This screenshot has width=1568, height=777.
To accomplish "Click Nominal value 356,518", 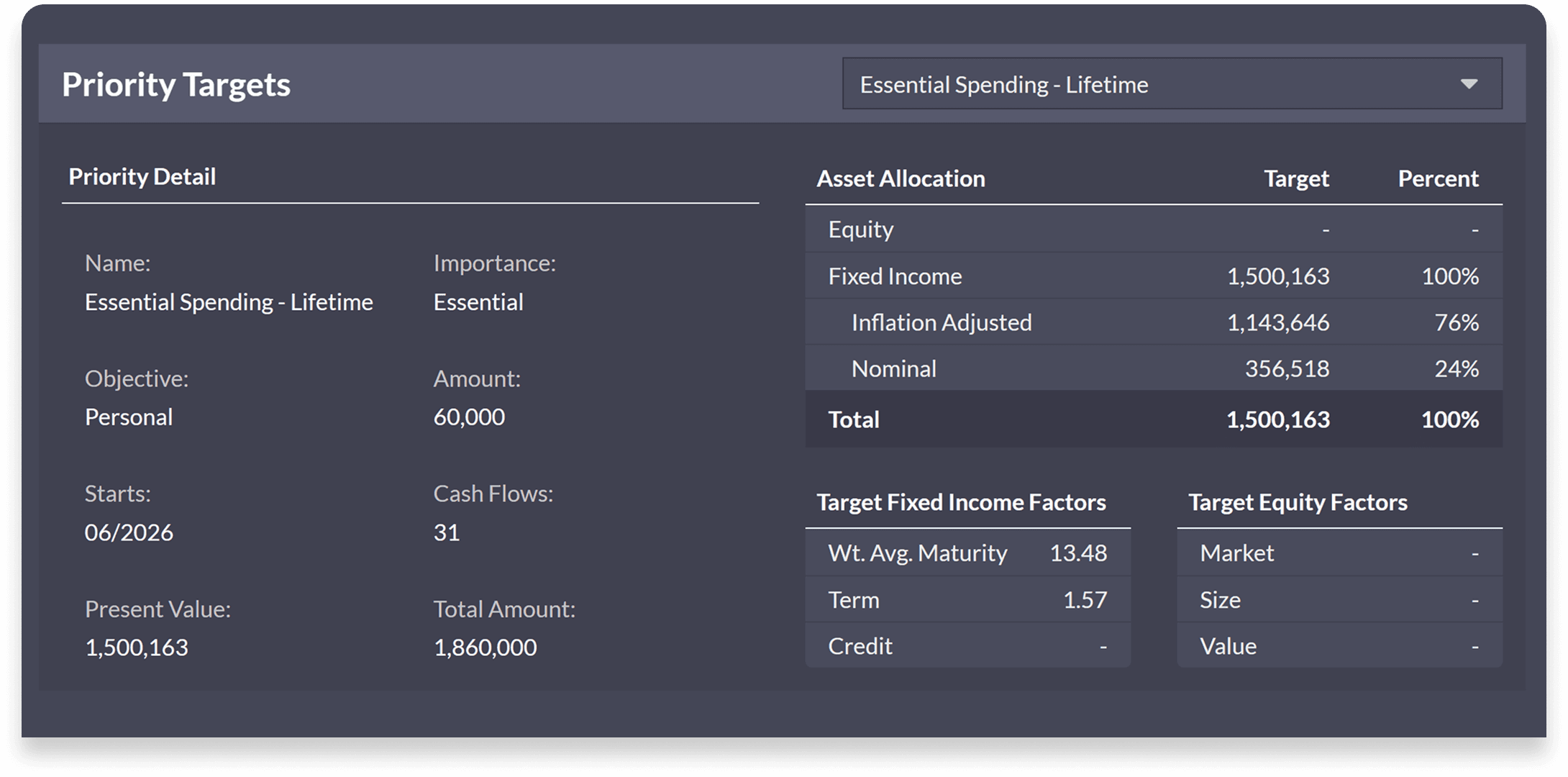I will (1287, 369).
